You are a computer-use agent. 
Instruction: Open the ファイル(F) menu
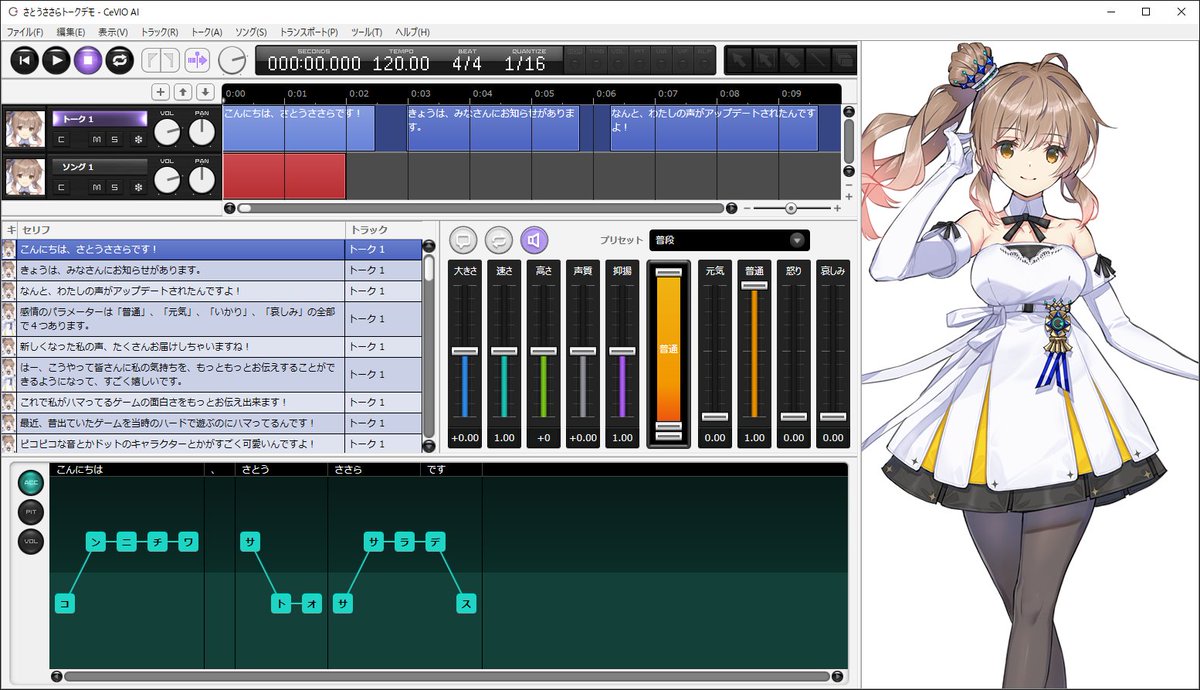coord(25,32)
